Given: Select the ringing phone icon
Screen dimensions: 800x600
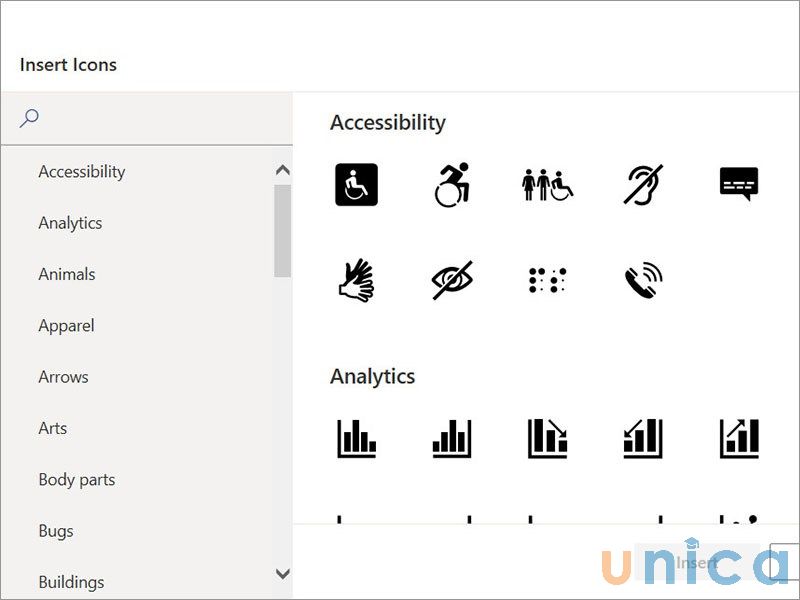Looking at the screenshot, I should pos(642,281).
